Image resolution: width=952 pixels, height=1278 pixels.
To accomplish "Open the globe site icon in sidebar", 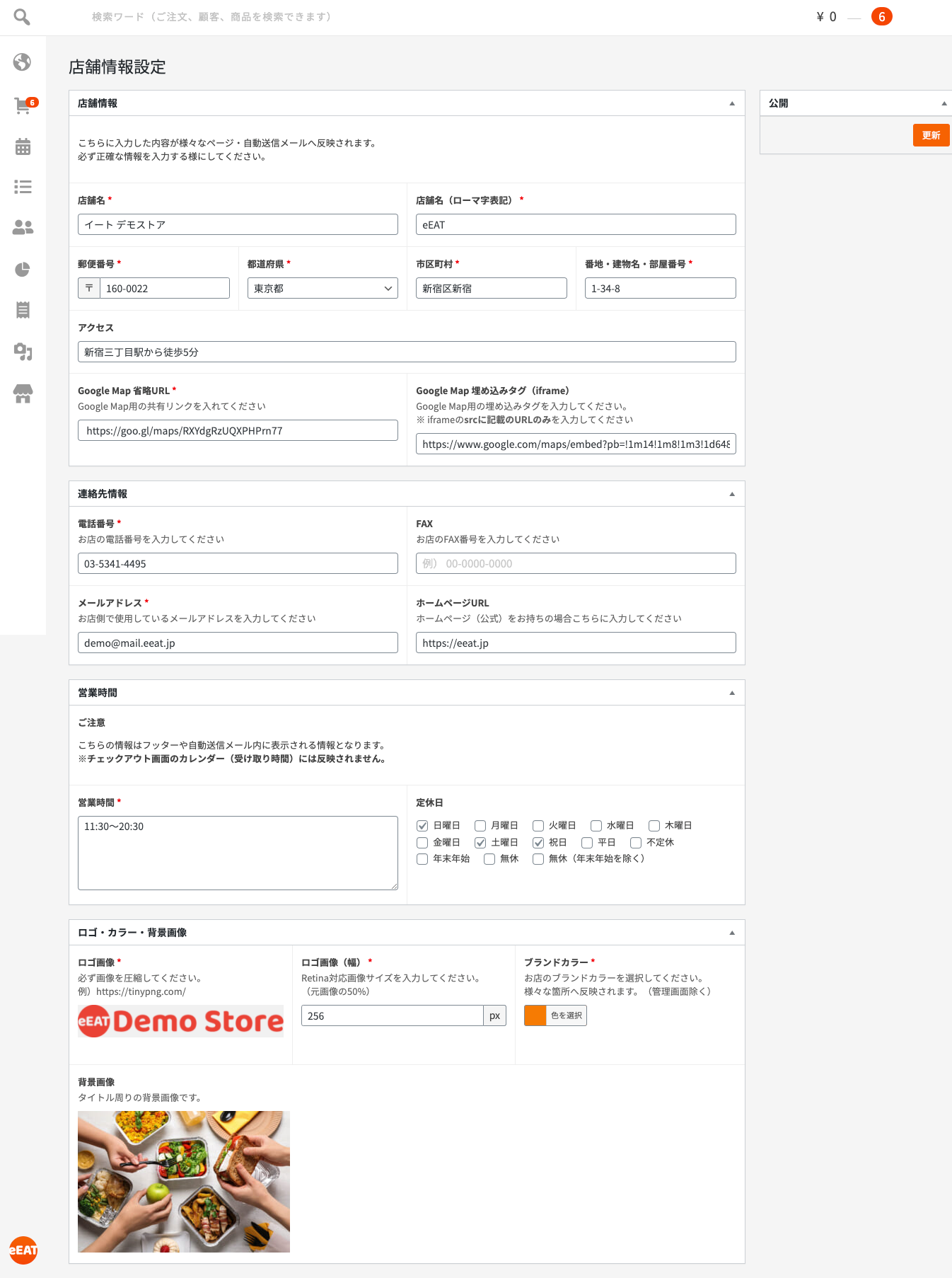I will pyautogui.click(x=23, y=62).
